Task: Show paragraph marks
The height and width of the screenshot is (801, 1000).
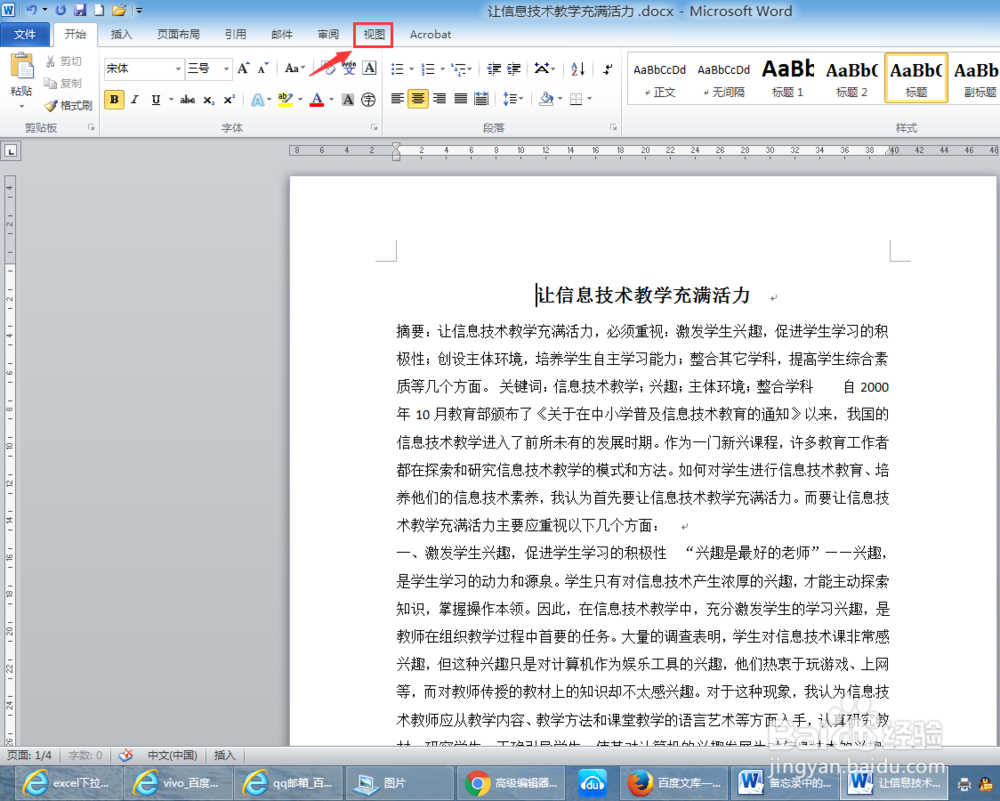Action: (607, 69)
